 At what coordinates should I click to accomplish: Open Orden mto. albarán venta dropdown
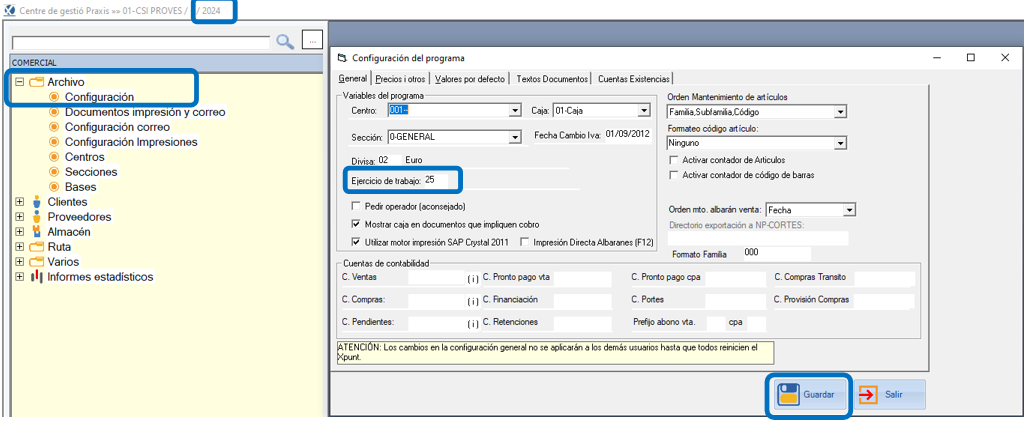click(849, 210)
